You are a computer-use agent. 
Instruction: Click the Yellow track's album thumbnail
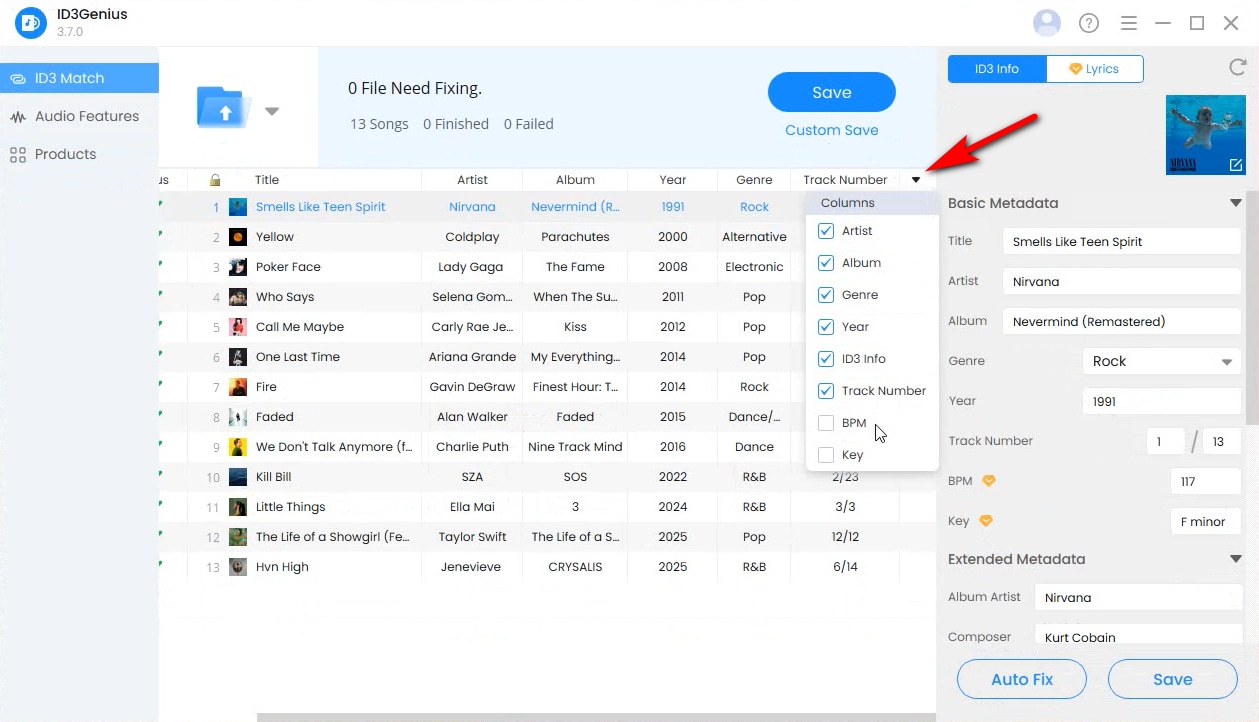point(238,237)
